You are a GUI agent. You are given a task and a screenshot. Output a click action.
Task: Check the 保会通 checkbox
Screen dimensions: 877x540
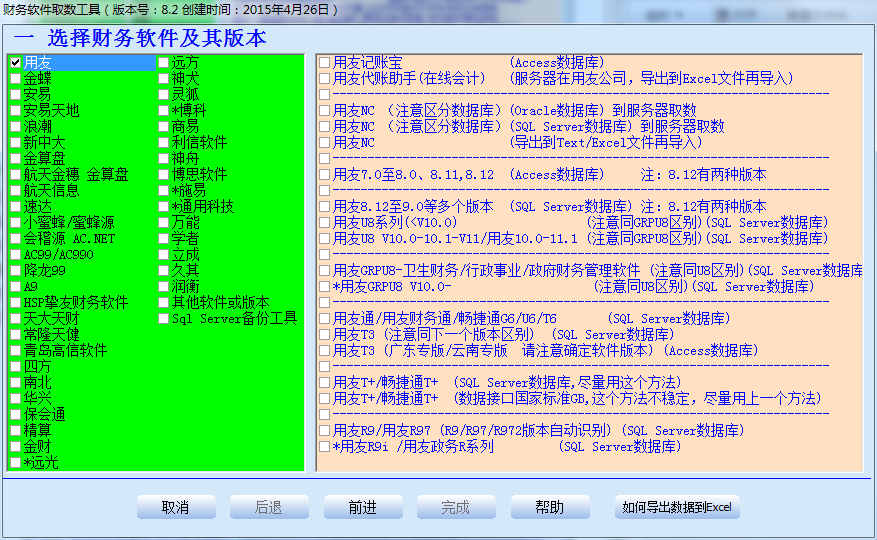coord(16,415)
